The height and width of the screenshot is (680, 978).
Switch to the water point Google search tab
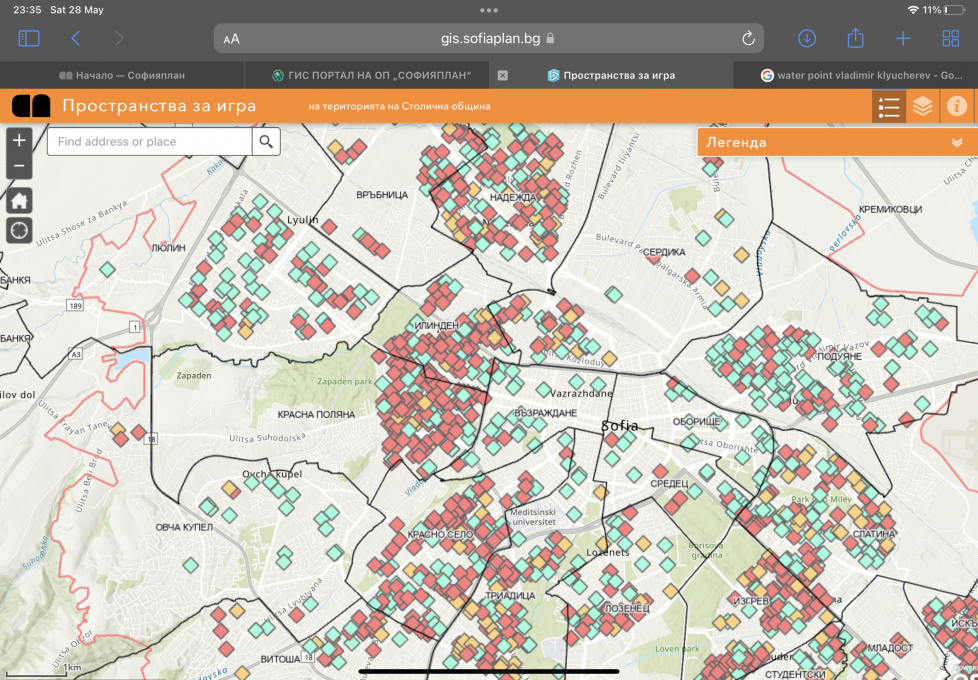pos(861,75)
